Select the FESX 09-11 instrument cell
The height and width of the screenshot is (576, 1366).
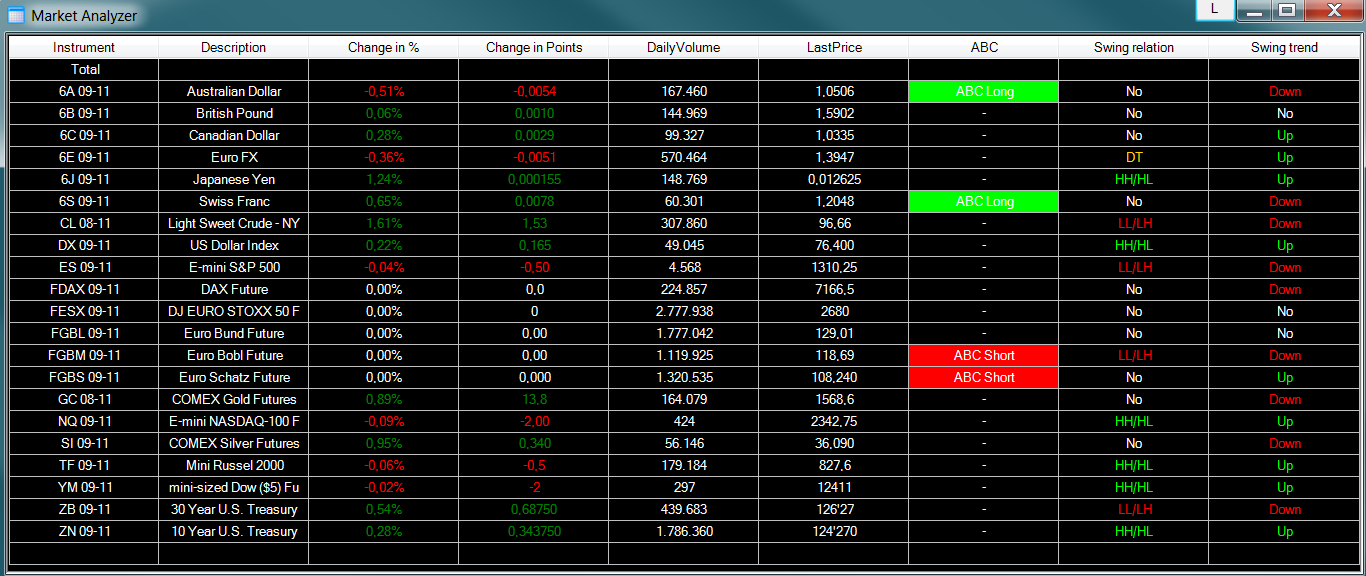[x=84, y=311]
